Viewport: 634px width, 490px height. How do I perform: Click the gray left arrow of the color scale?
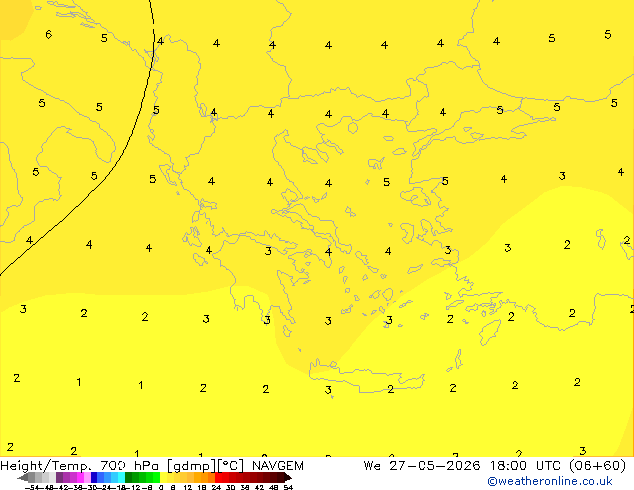pos(23,477)
